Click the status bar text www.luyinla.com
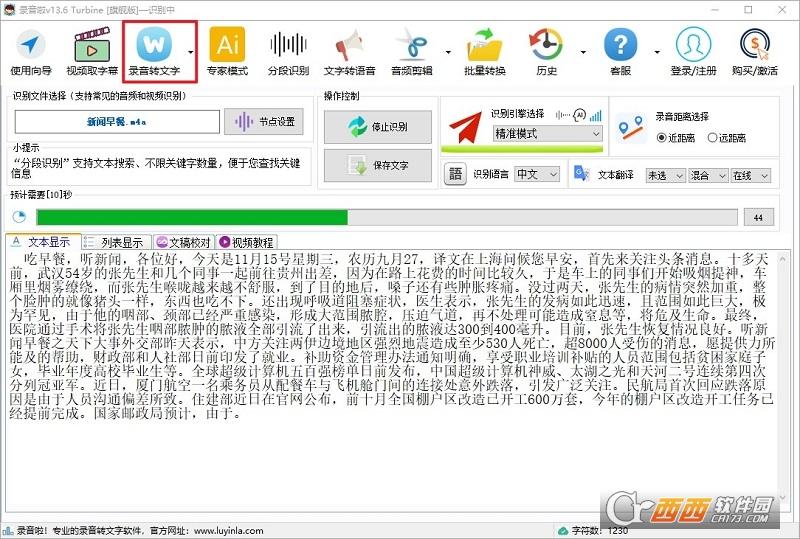 [229, 531]
